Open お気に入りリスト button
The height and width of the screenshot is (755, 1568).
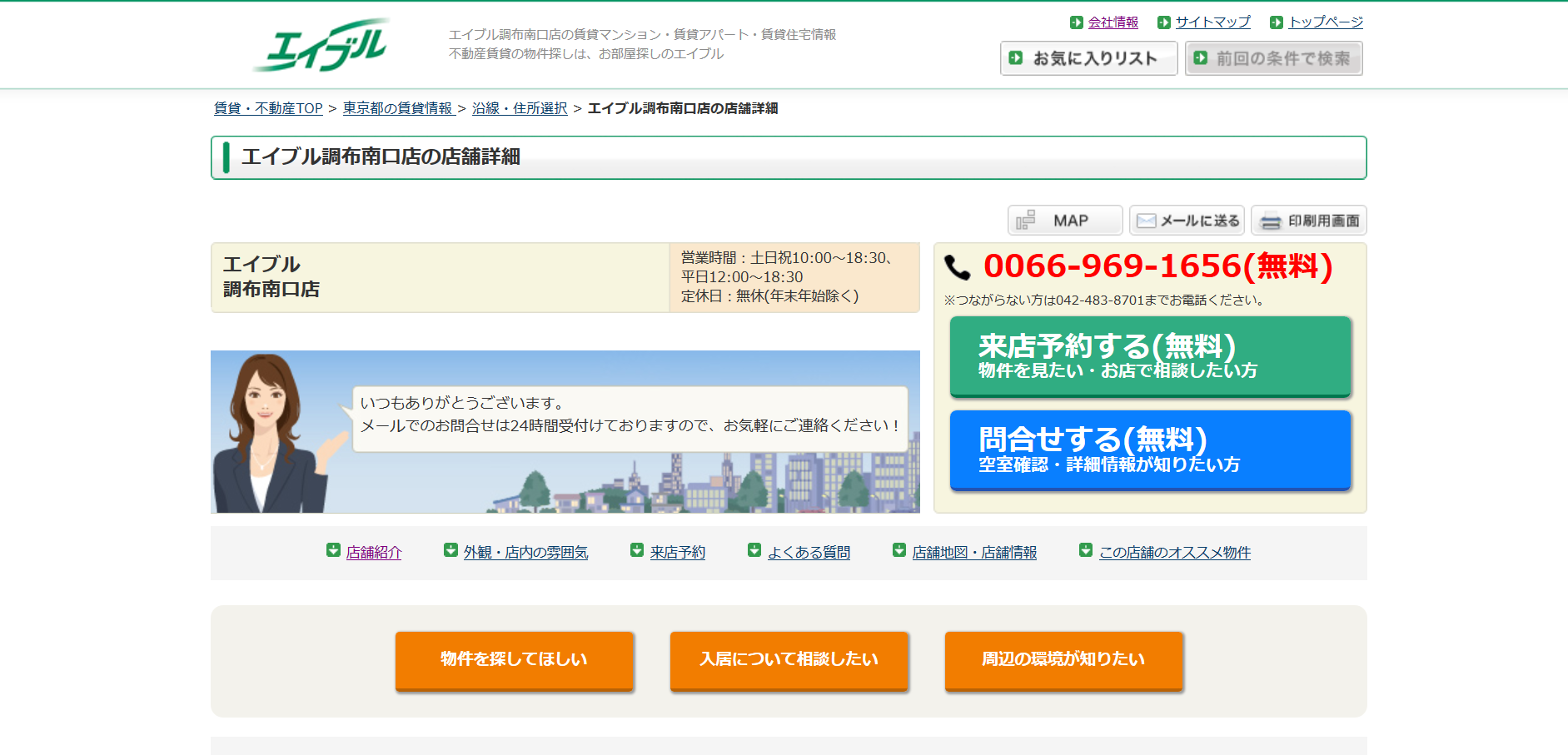pyautogui.click(x=1088, y=58)
